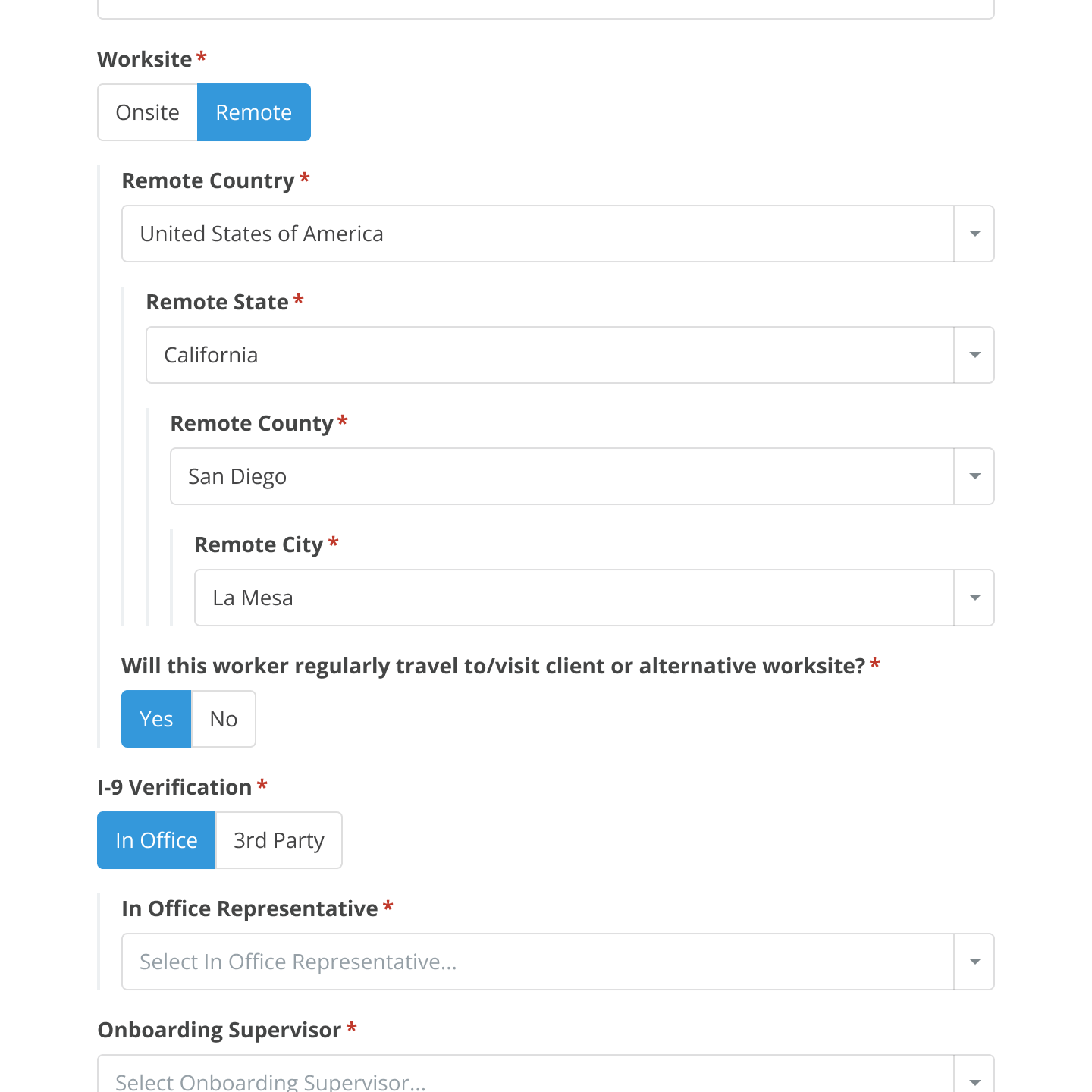Select 3rd Party I-9 verification
The height and width of the screenshot is (1092, 1092).
point(279,840)
